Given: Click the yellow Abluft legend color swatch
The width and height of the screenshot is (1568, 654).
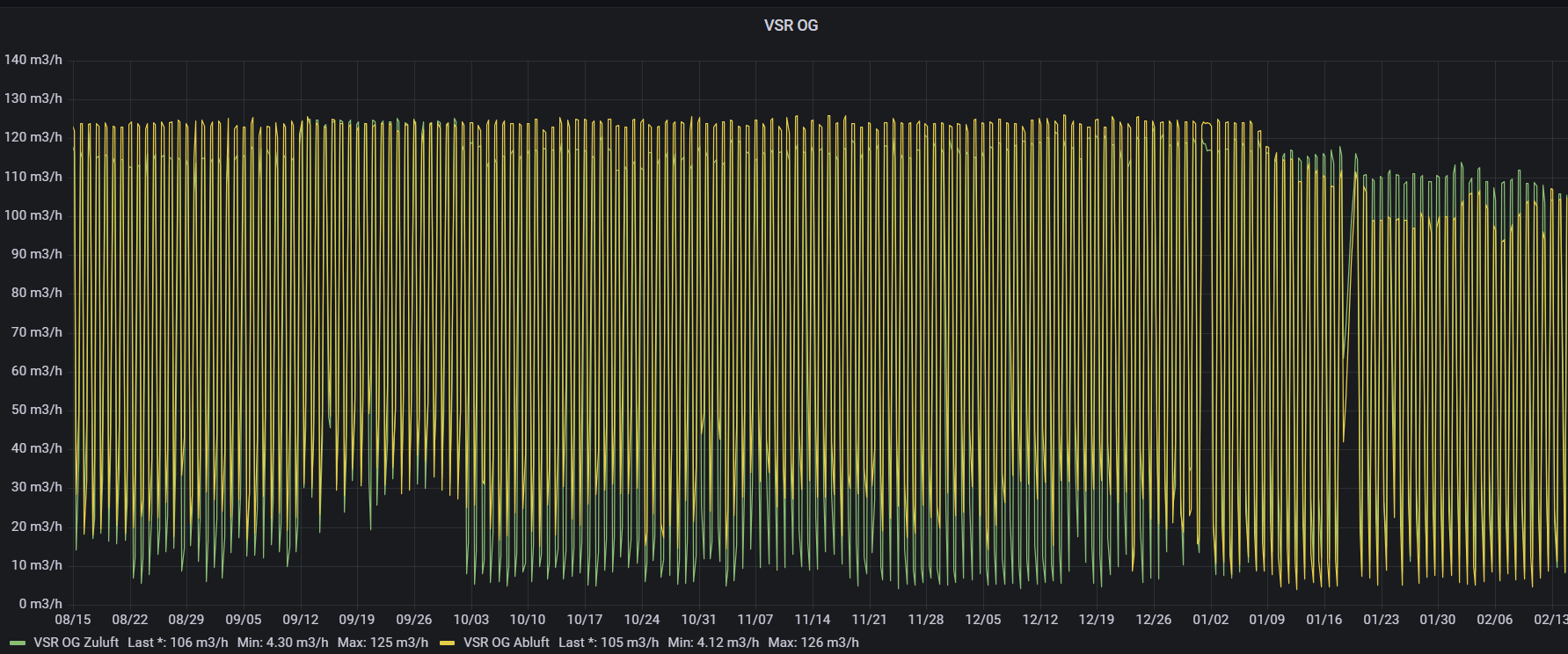Looking at the screenshot, I should pos(448,643).
